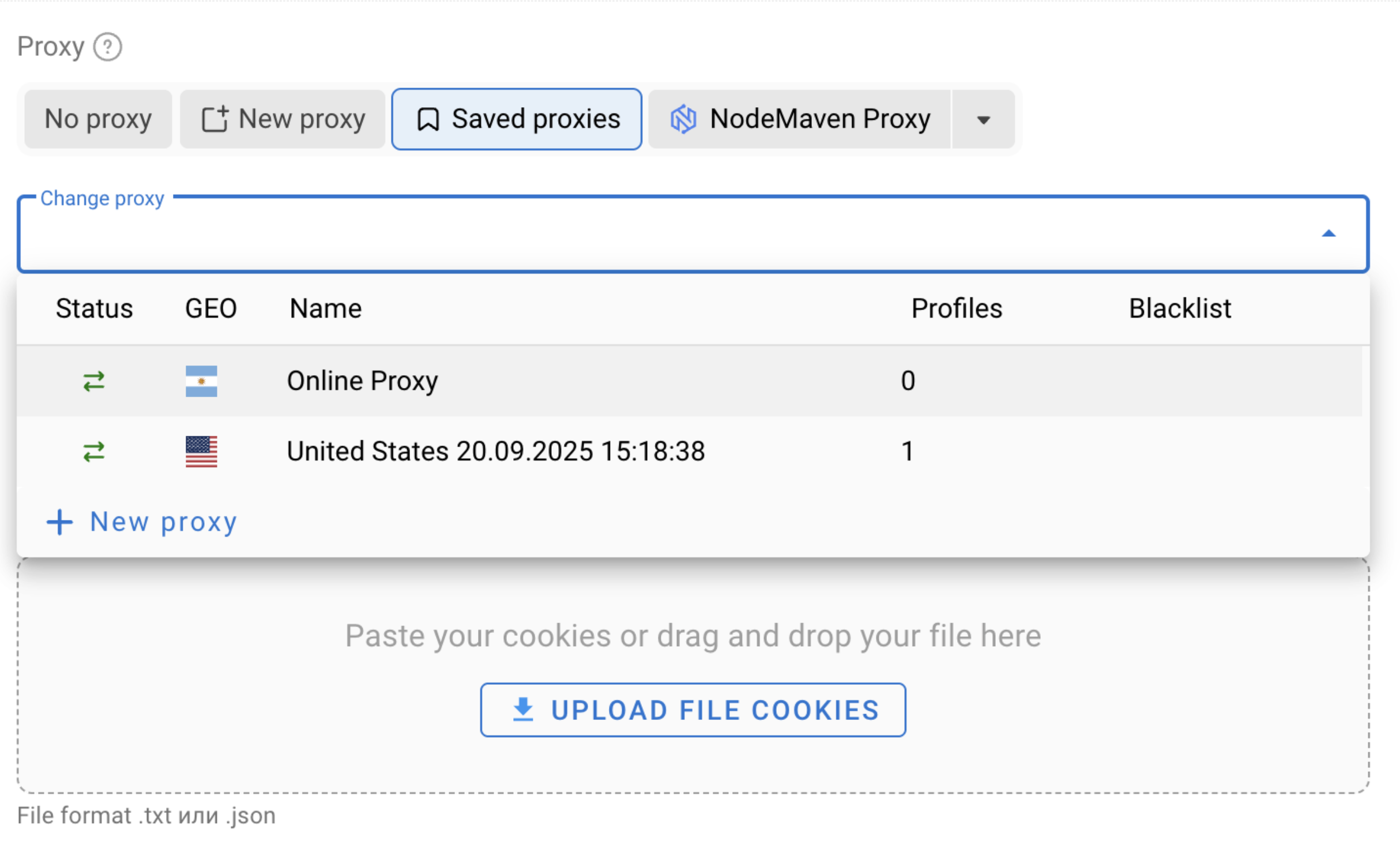Open the NodeMaven Proxy dropdown arrow
Viewport: 1400px width, 845px height.
(984, 120)
